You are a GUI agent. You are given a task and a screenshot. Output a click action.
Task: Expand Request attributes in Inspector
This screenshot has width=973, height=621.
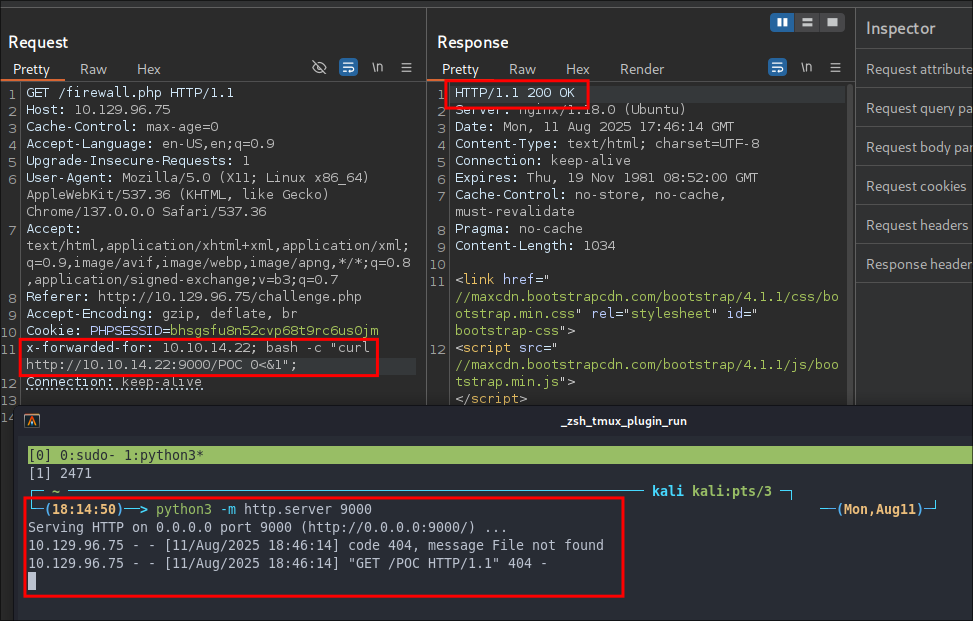point(914,69)
